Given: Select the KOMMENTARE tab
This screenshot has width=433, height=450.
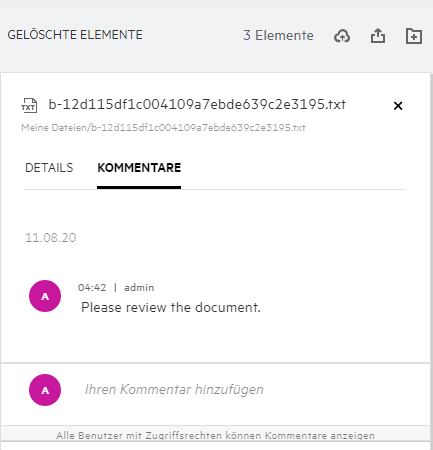Looking at the screenshot, I should coord(139,168).
